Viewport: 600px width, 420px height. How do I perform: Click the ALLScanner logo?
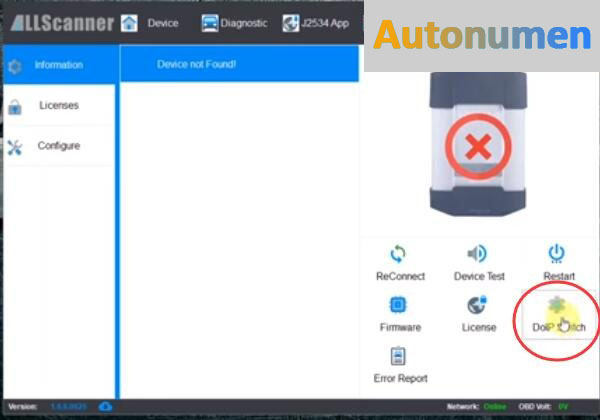62,23
